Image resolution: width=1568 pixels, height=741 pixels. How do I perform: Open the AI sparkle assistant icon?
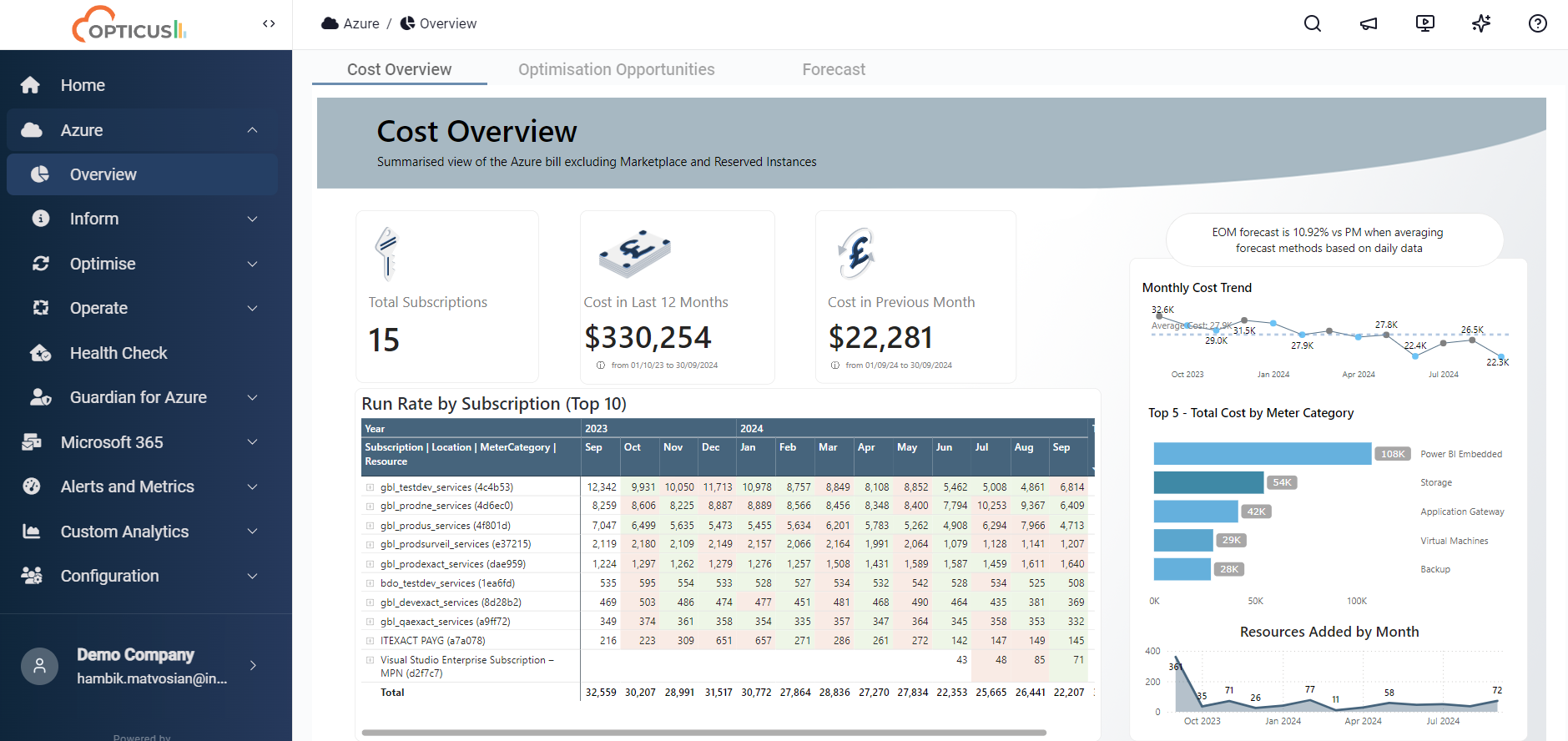(1481, 23)
